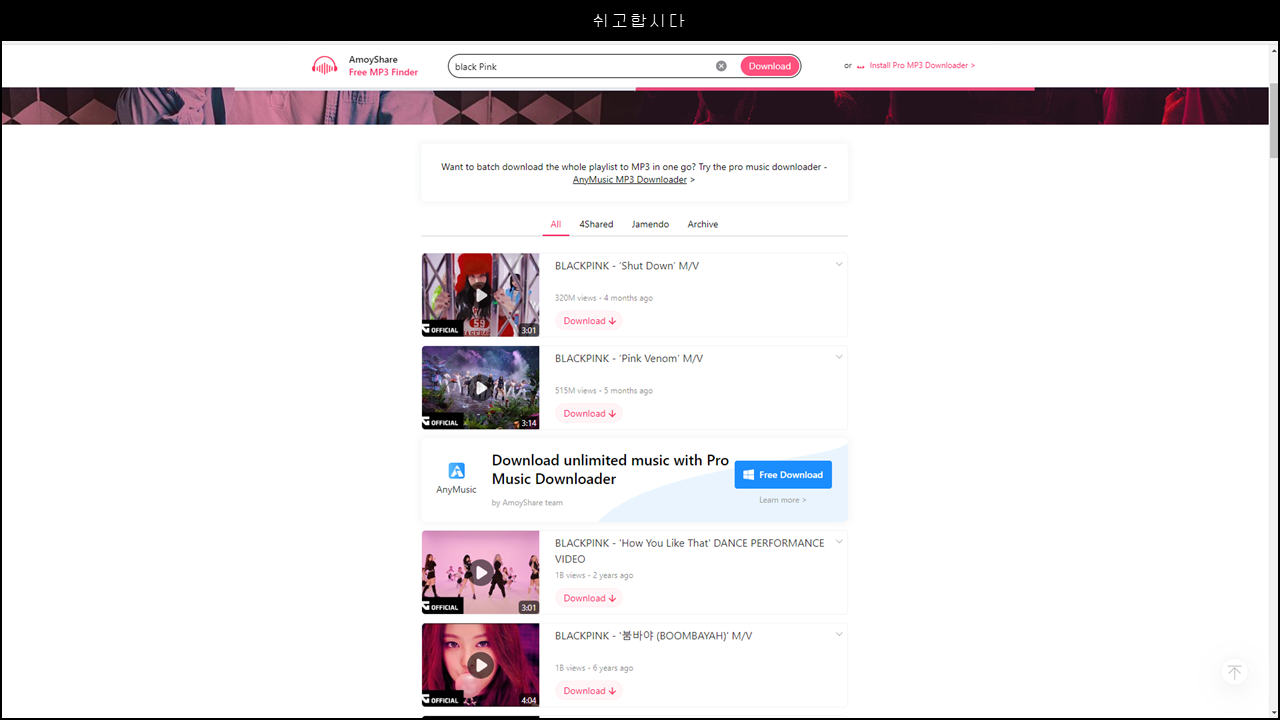1280x720 pixels.
Task: Open the Install Pro MP3 Downloader link
Action: pos(922,66)
